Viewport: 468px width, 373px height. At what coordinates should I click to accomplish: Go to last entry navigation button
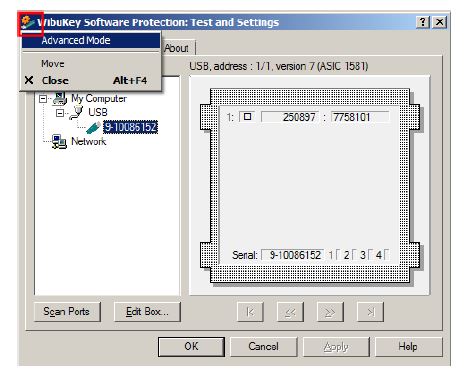point(370,312)
